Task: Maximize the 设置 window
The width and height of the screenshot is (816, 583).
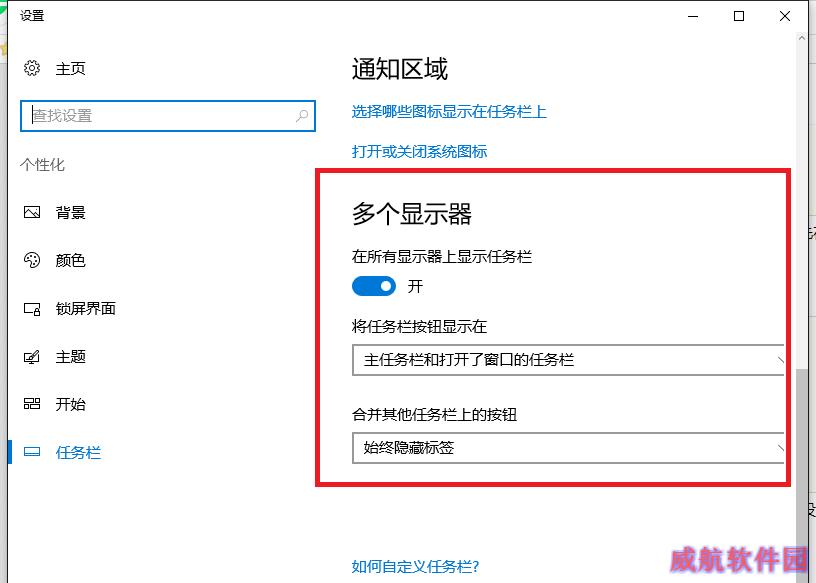Action: click(x=738, y=16)
